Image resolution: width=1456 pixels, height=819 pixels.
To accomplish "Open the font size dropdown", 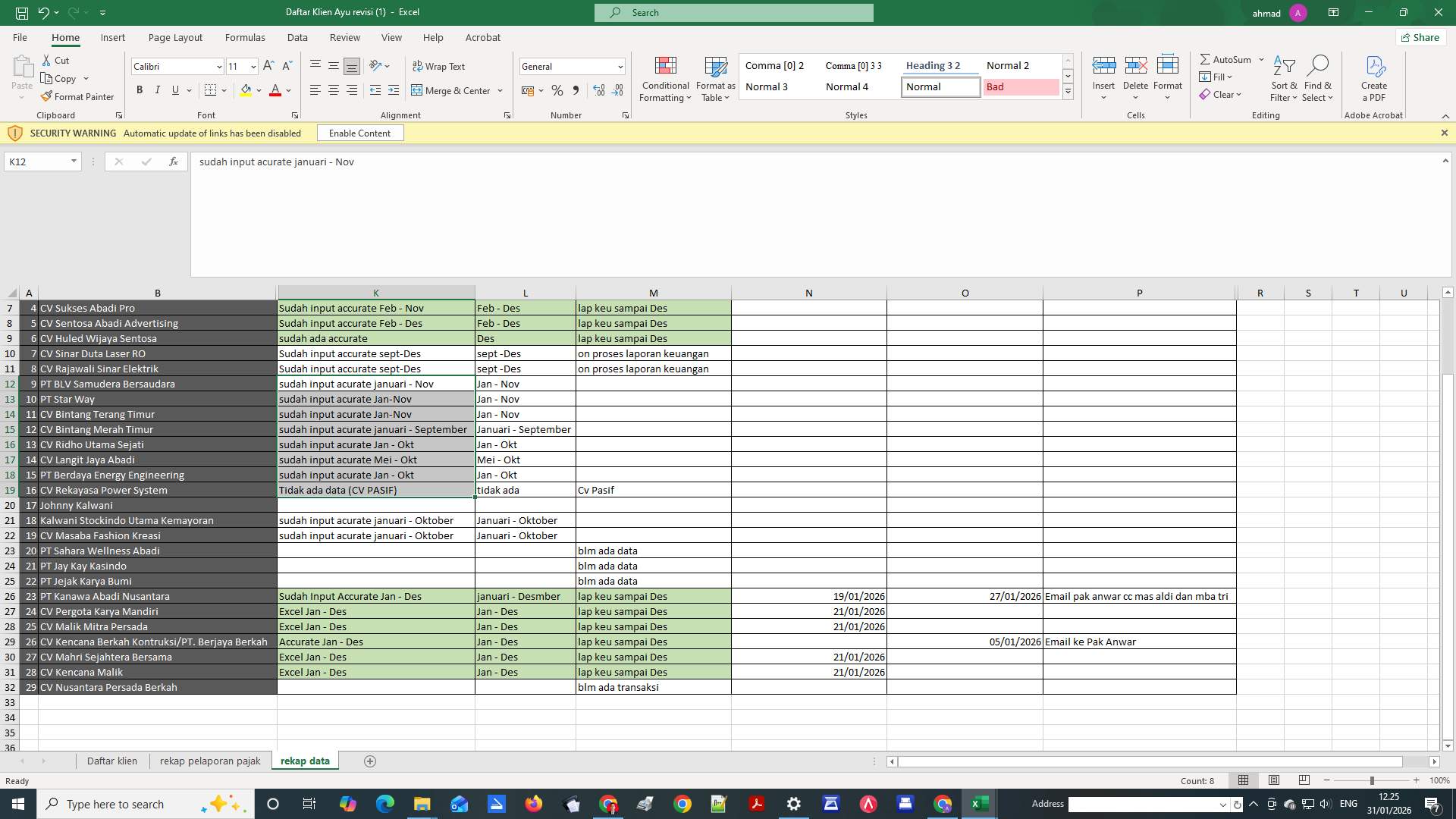I will [x=253, y=67].
